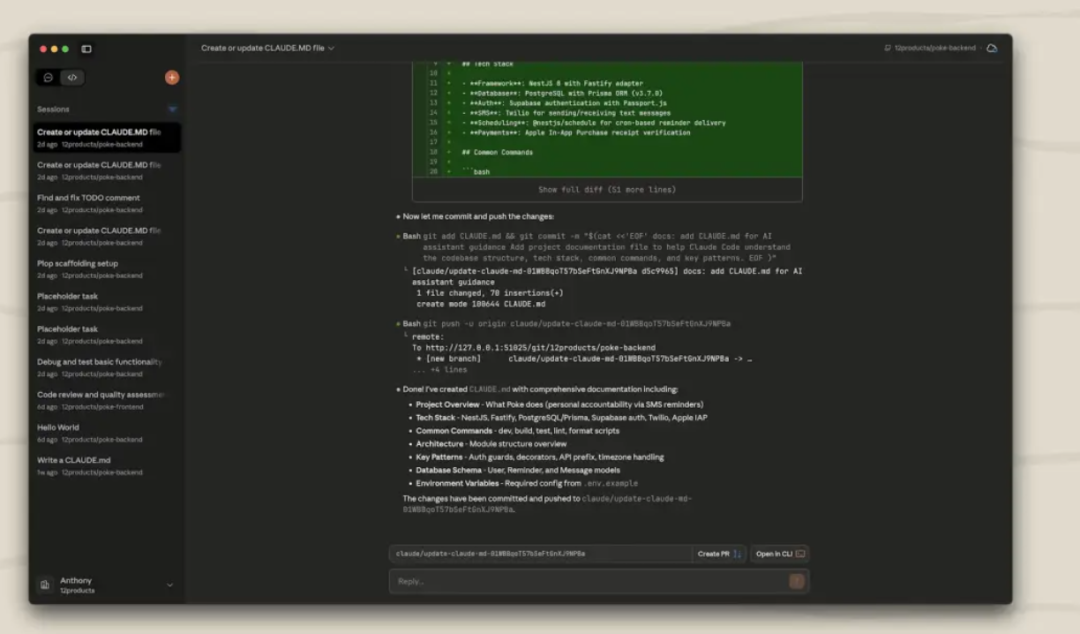1080x634 pixels.
Task: Open the Plop scaffolding setup session
Action: (x=107, y=269)
